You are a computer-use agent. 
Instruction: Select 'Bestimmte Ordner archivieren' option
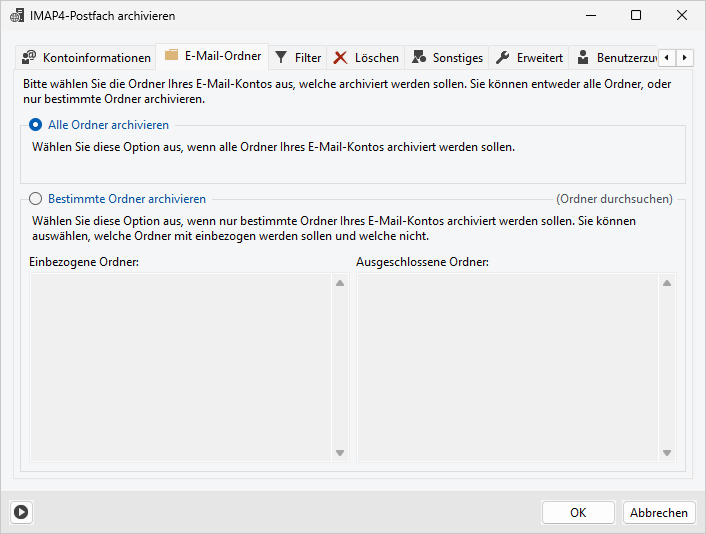(x=36, y=199)
